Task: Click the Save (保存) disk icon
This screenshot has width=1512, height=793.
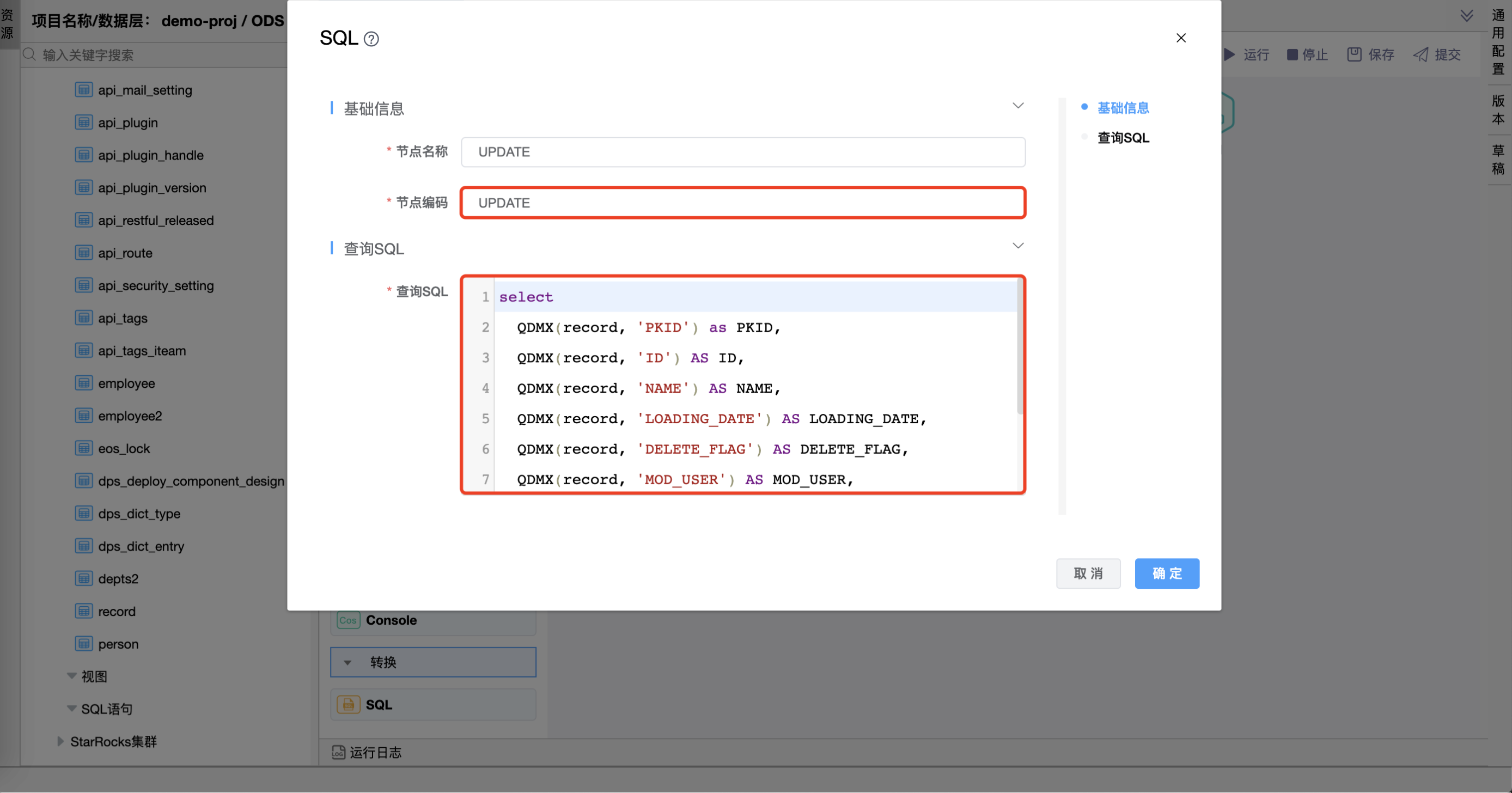Action: tap(1354, 54)
